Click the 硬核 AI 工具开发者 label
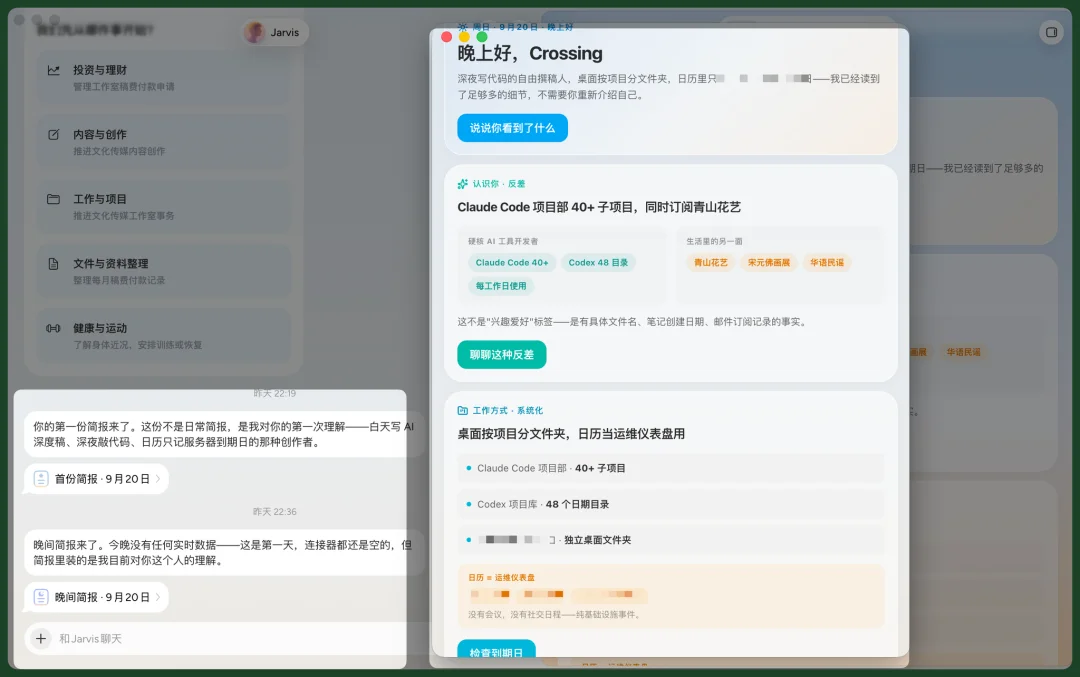The image size is (1080, 677). pyautogui.click(x=503, y=241)
